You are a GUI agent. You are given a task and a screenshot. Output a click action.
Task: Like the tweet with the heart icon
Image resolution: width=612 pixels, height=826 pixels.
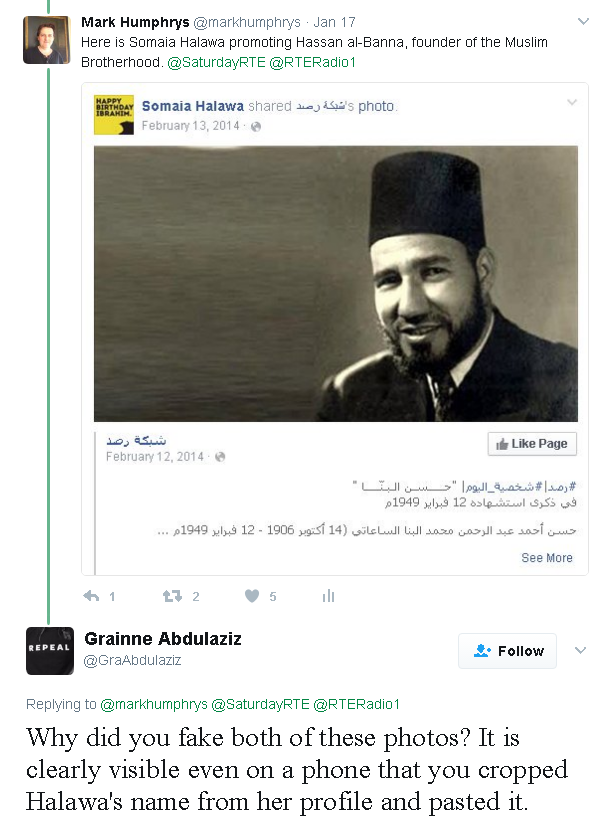pos(252,596)
